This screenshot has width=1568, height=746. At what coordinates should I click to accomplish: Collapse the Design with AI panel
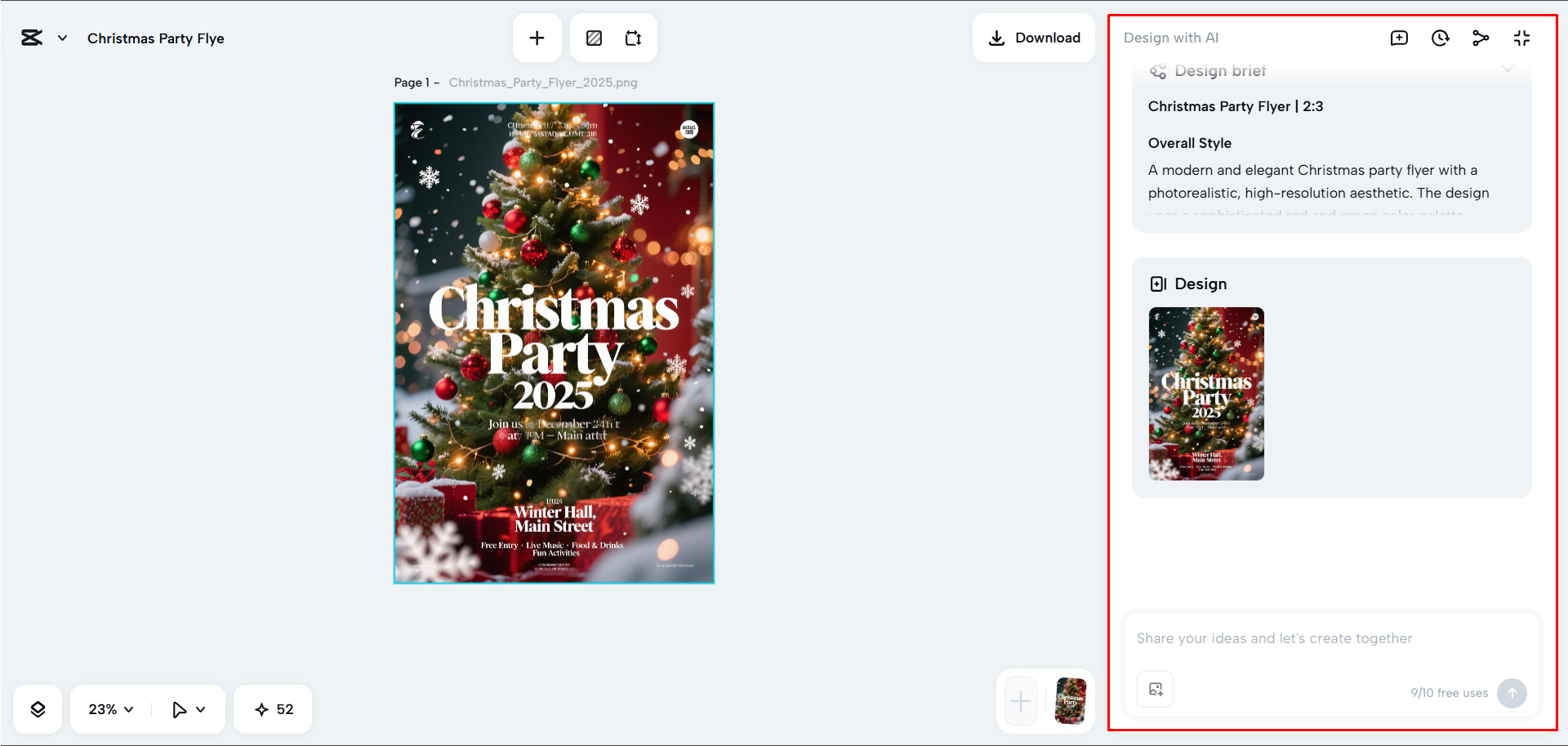(x=1521, y=38)
